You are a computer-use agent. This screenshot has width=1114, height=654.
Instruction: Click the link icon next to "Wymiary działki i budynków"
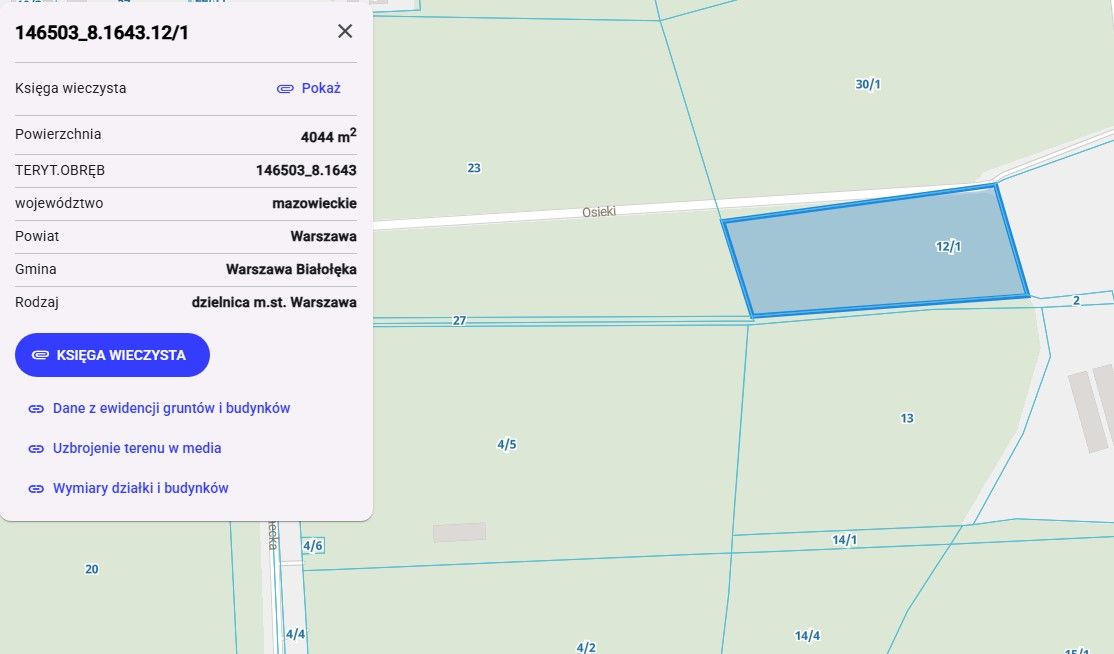[36, 488]
